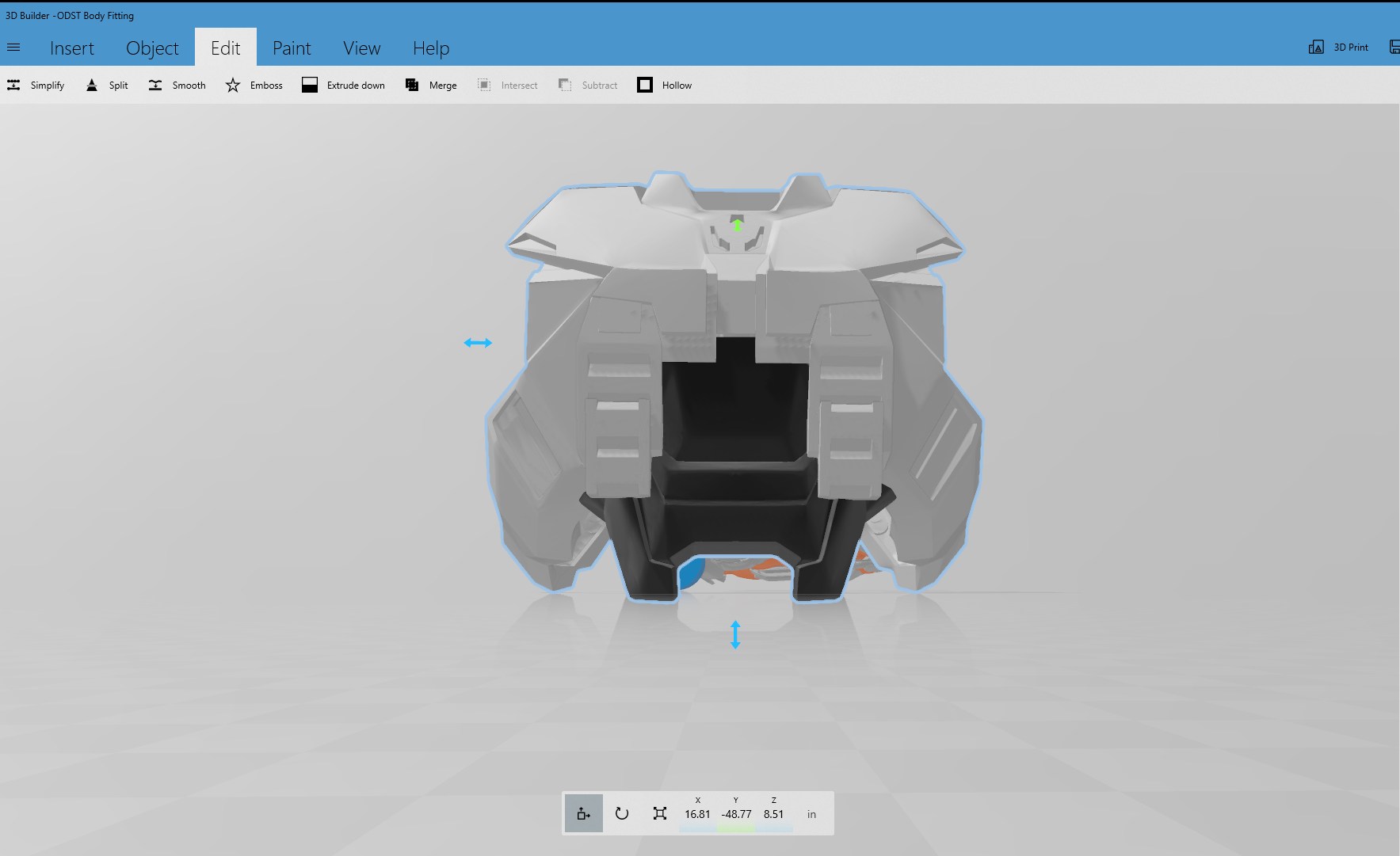The height and width of the screenshot is (856, 1400).
Task: Switch to the Object tab
Action: [152, 48]
